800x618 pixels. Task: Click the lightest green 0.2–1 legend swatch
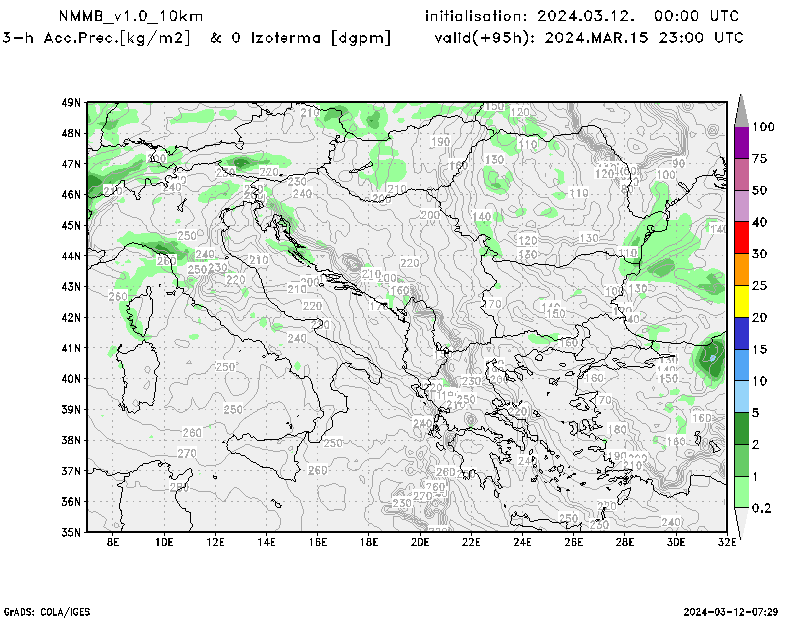pyautogui.click(x=741, y=492)
